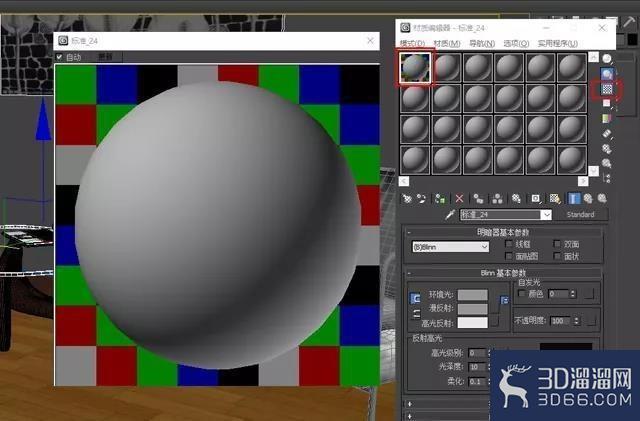
Task: Select the first sample slot with checker background
Action: coord(415,68)
